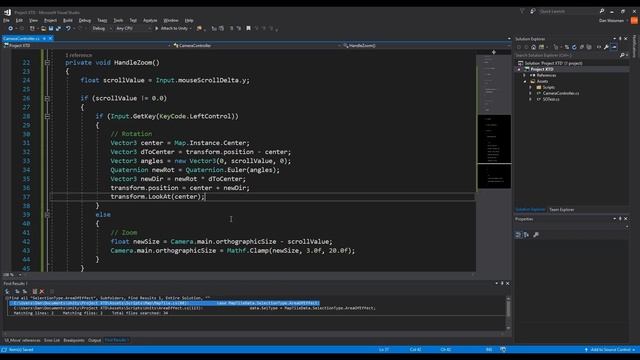This screenshot has height=360, width=640.
Task: Open the Debug menu
Action: point(85,20)
